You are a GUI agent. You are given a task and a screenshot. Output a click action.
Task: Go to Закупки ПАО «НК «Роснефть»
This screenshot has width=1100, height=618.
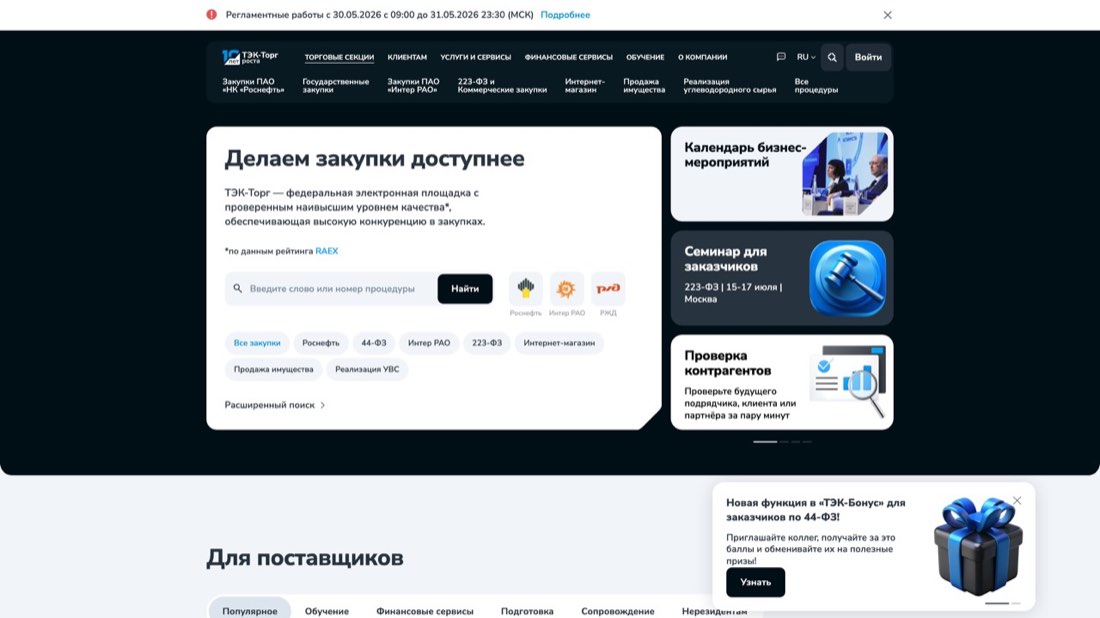[253, 86]
